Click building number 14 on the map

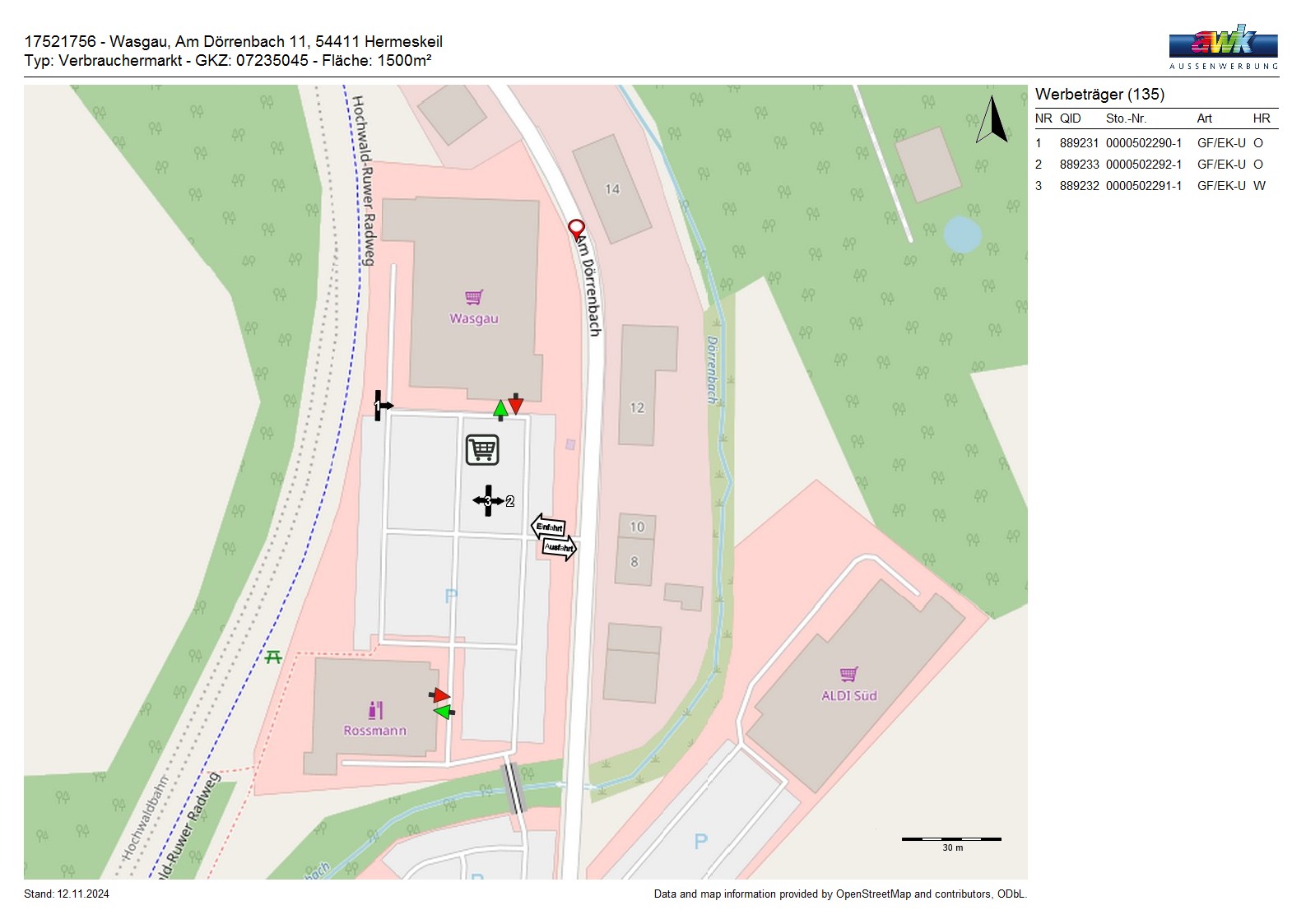coord(612,189)
